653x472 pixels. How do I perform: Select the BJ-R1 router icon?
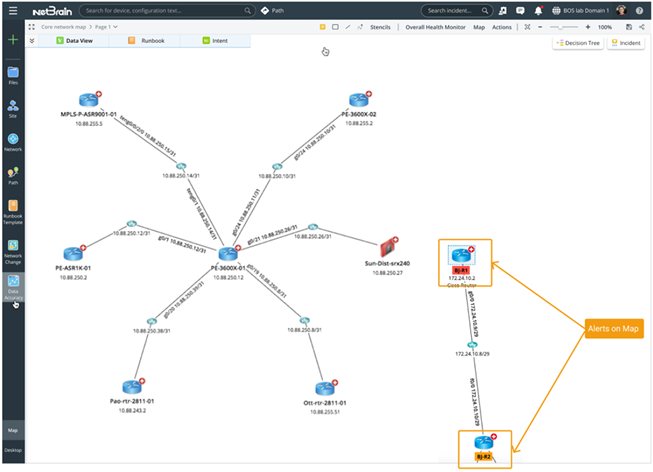(461, 255)
